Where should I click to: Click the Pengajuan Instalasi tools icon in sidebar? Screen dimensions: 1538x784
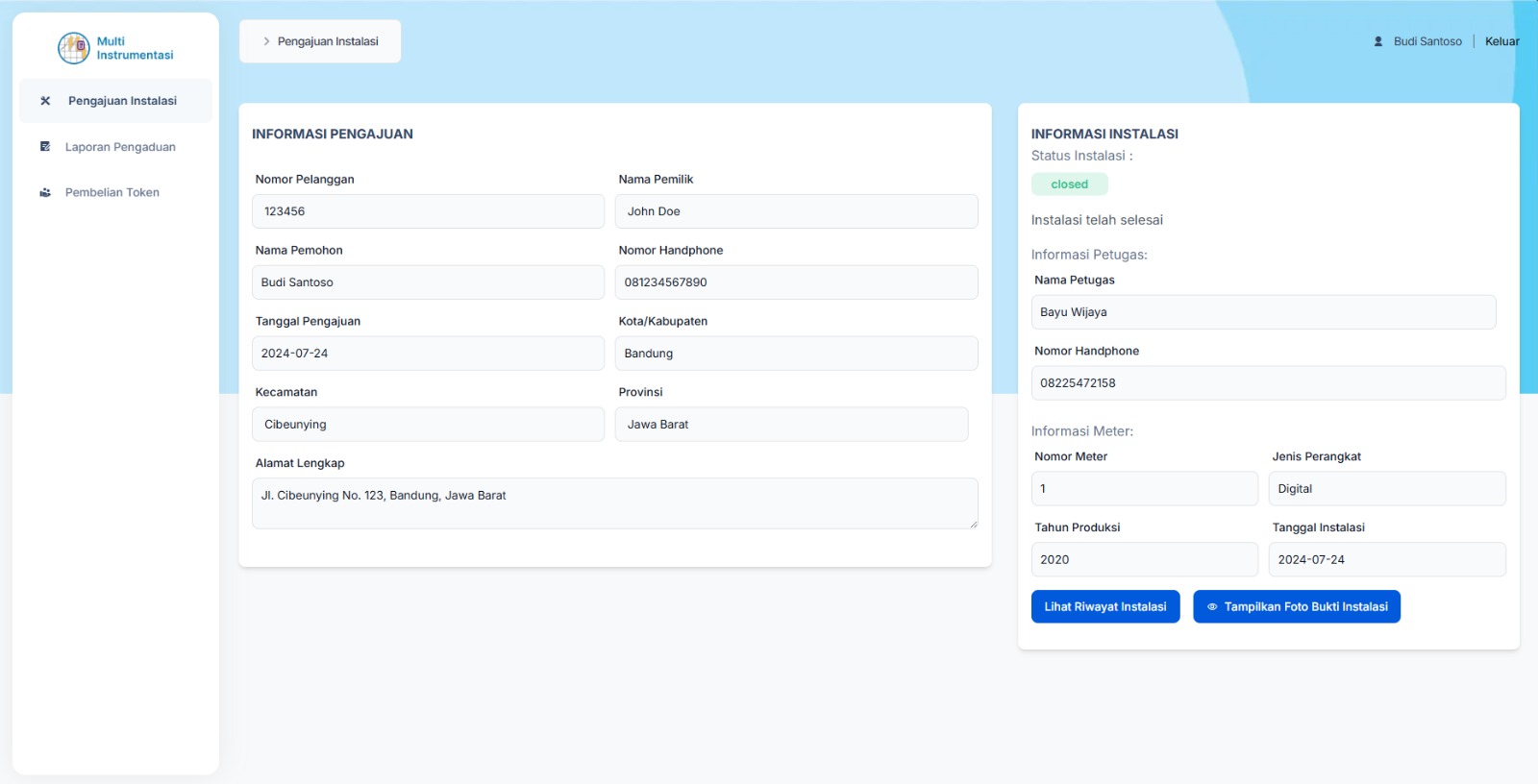pos(45,101)
